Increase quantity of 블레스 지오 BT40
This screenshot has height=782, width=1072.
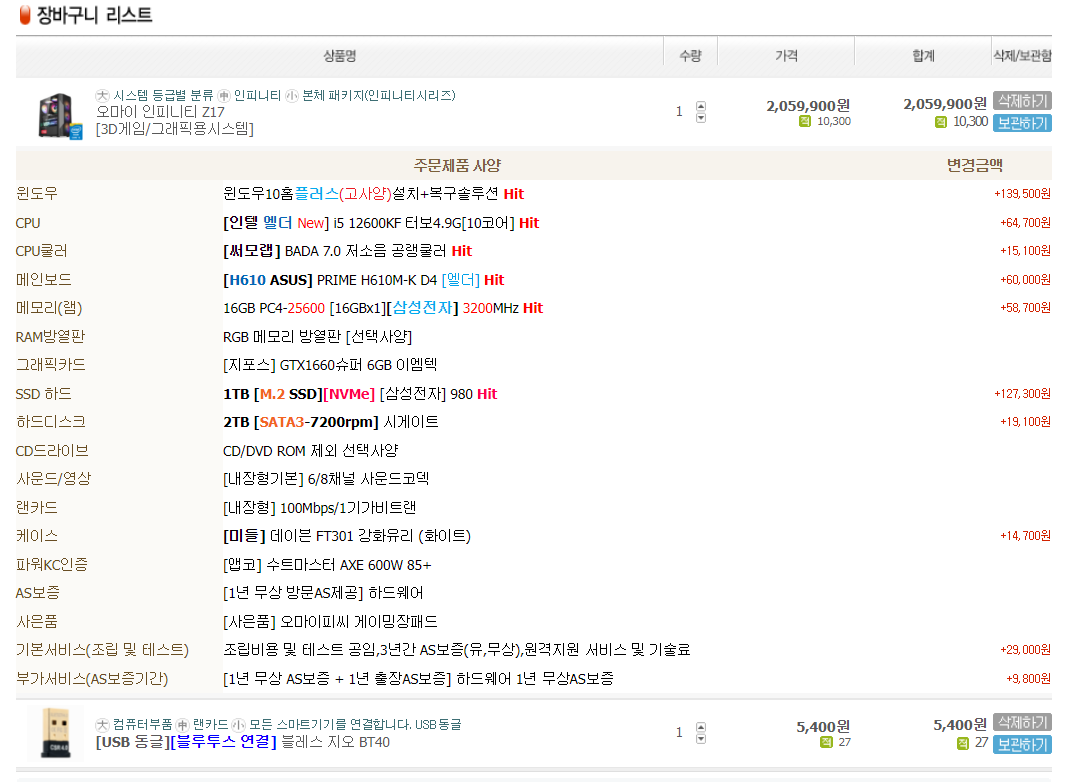(701, 727)
